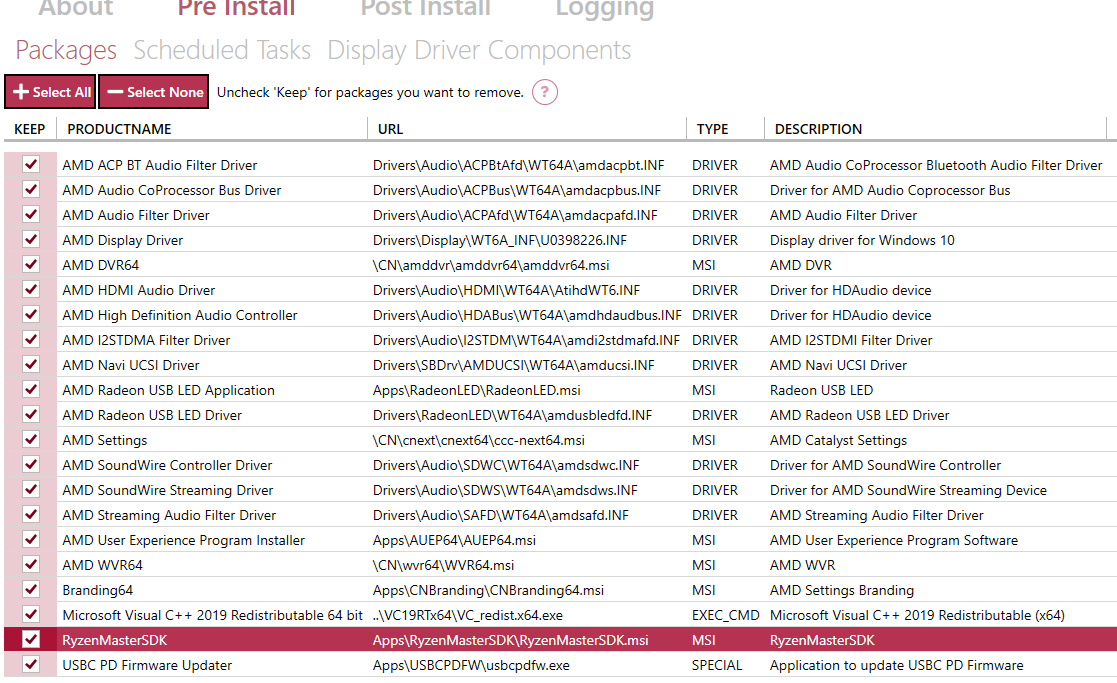1117x683 pixels.
Task: Uncheck Keep for RyzenMasterSDK
Action: [x=31, y=640]
